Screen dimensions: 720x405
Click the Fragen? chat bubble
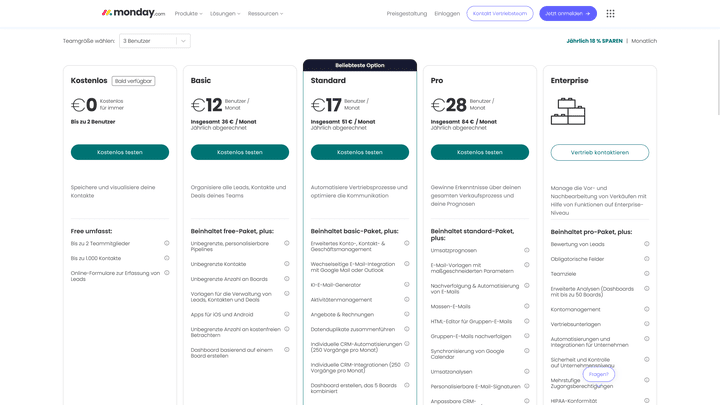click(x=598, y=374)
